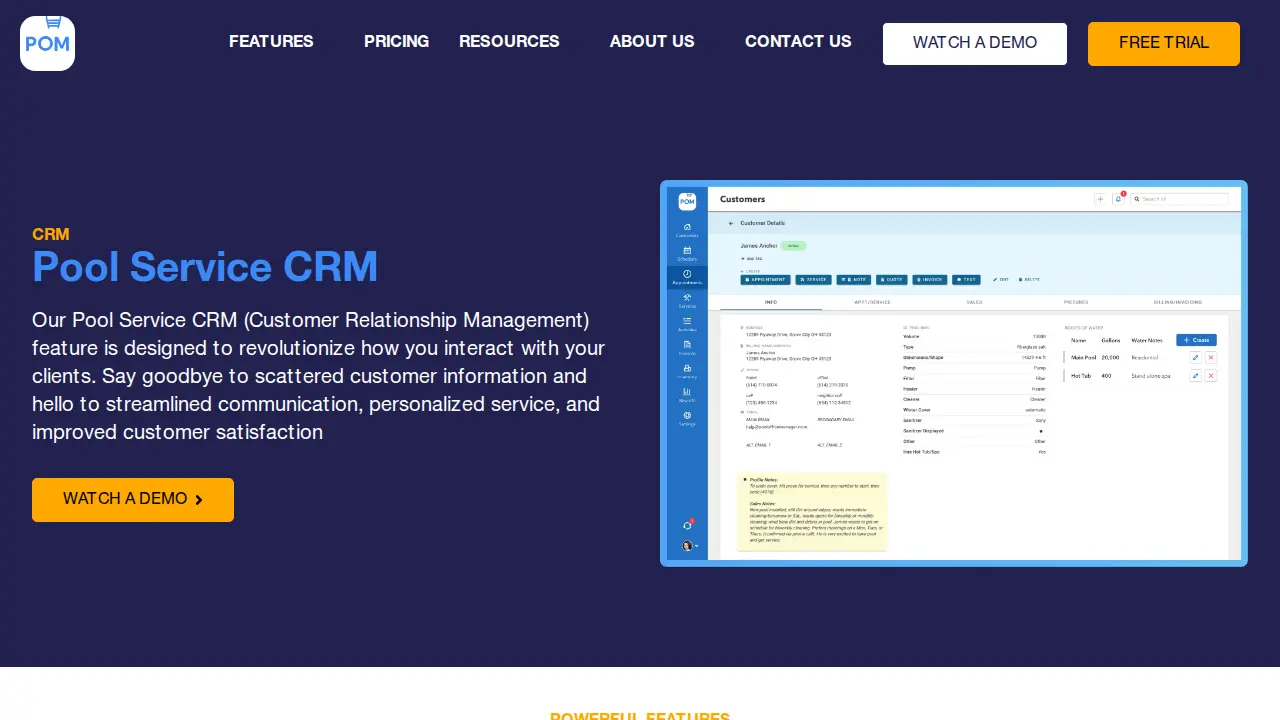Click the Appointments icon in screenshot sidebar
Screen dimensions: 1280x720
pyautogui.click(x=687, y=277)
